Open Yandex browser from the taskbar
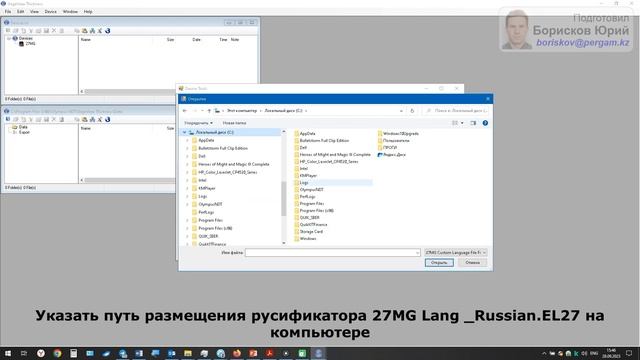 [41, 353]
